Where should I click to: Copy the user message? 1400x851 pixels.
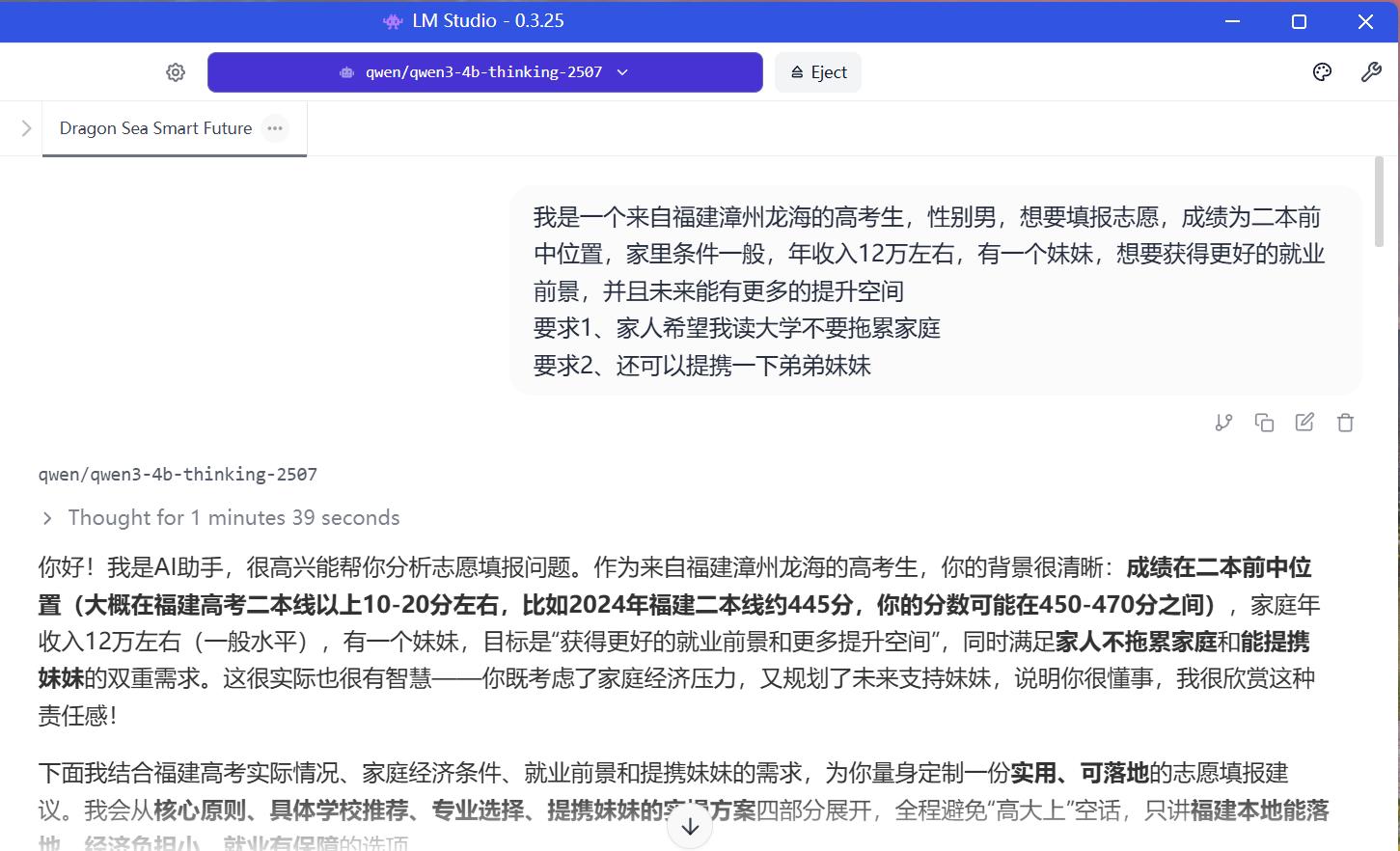click(1264, 422)
